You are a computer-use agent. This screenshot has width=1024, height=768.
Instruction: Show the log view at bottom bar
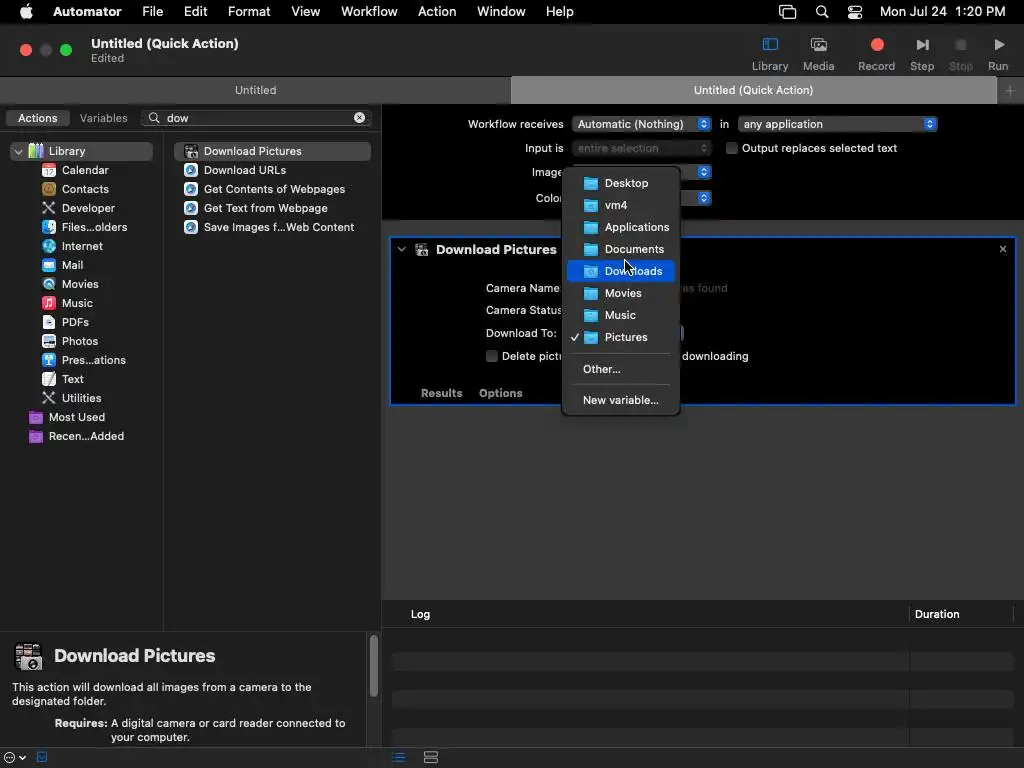398,757
